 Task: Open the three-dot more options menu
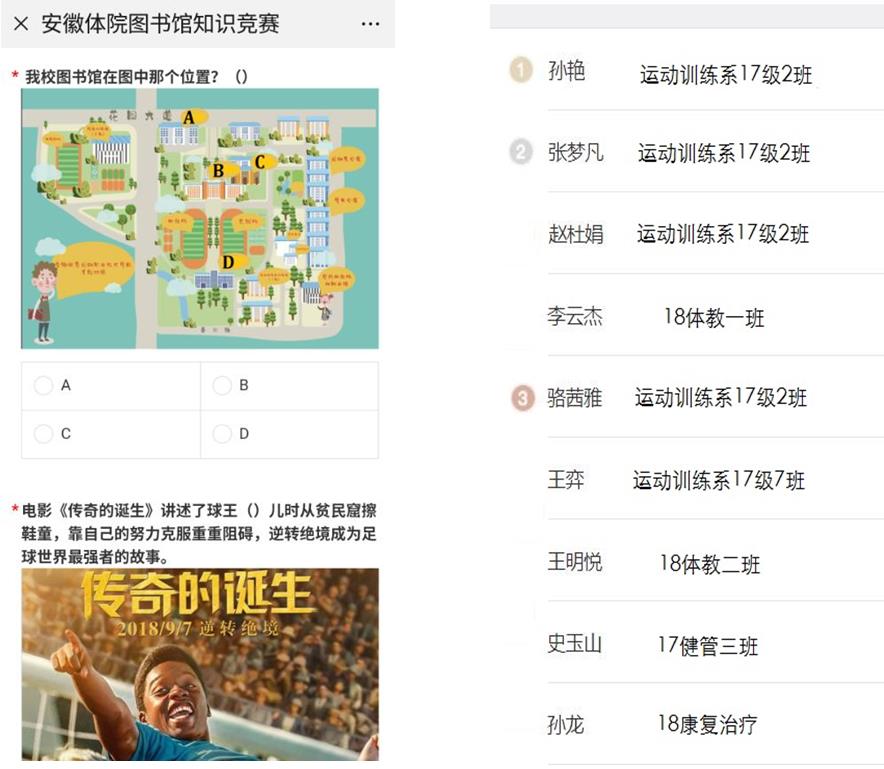(x=370, y=24)
